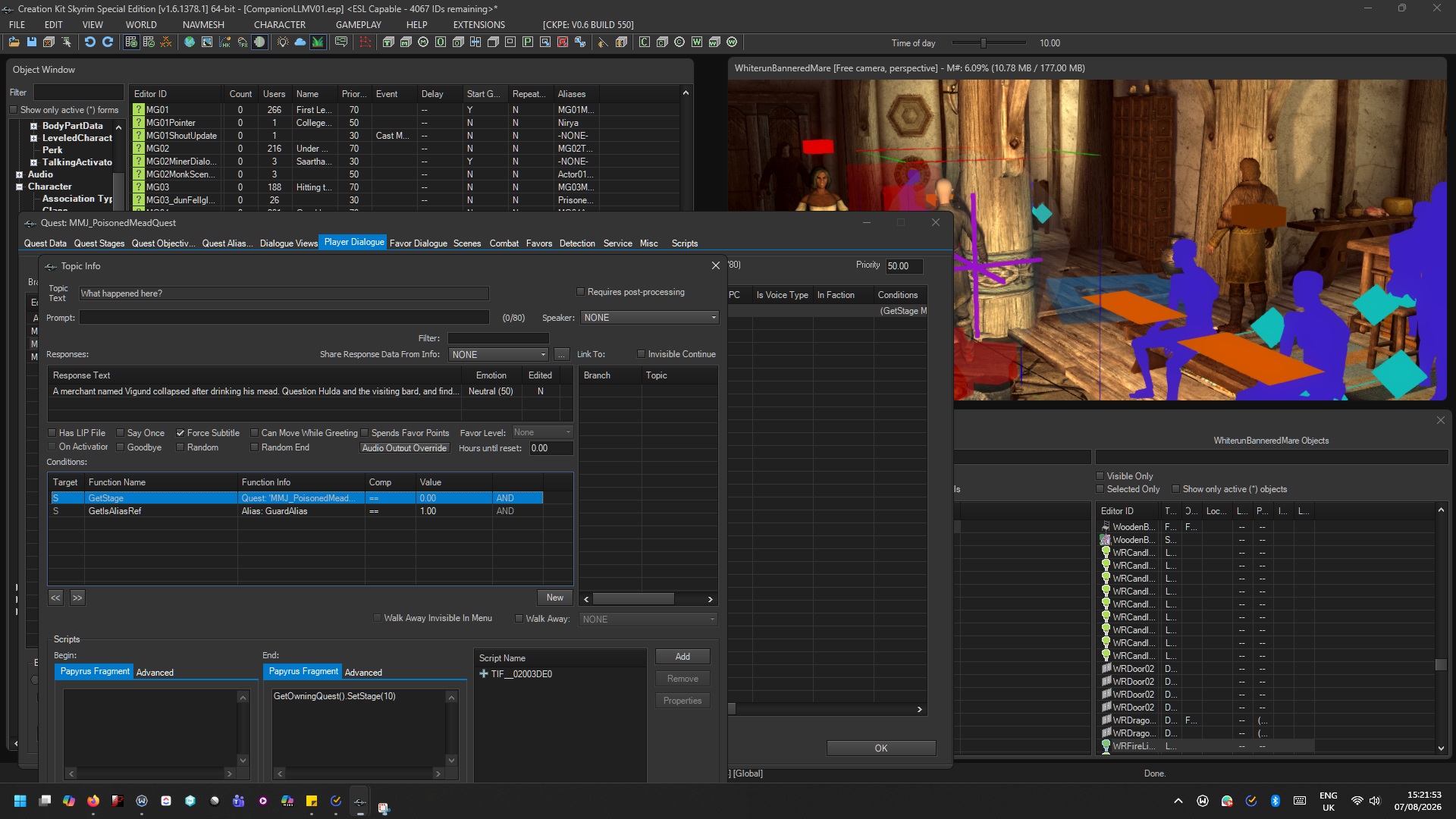The height and width of the screenshot is (819, 1456).
Task: Toggle Goodbye checkbox
Action: tap(120, 447)
